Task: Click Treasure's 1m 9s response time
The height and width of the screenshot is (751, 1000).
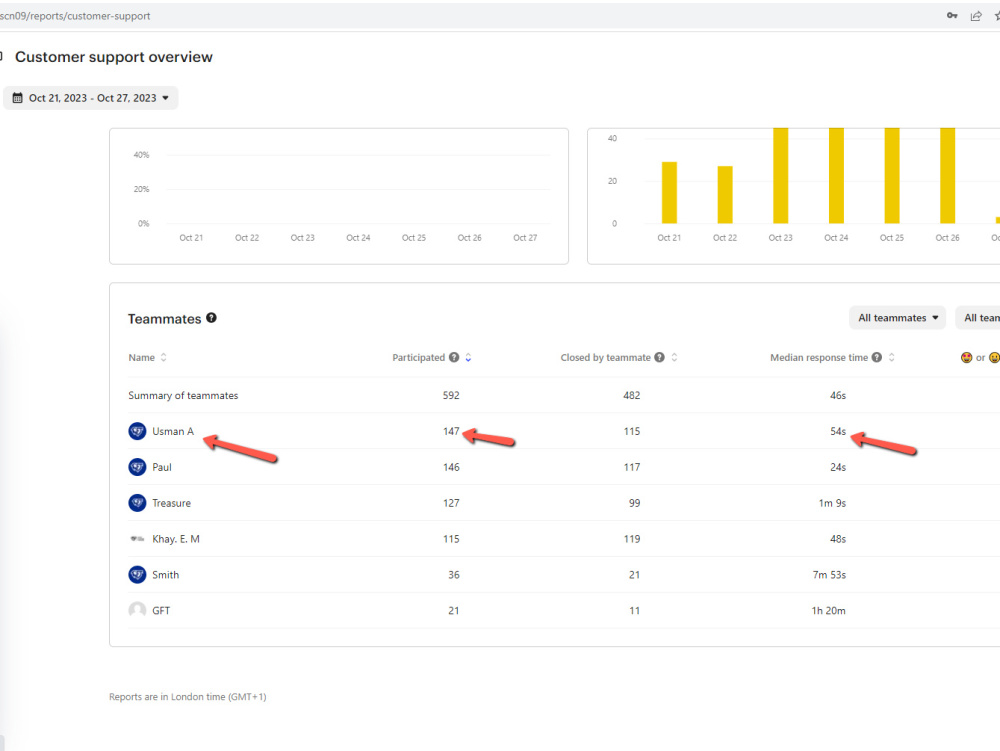Action: point(832,503)
